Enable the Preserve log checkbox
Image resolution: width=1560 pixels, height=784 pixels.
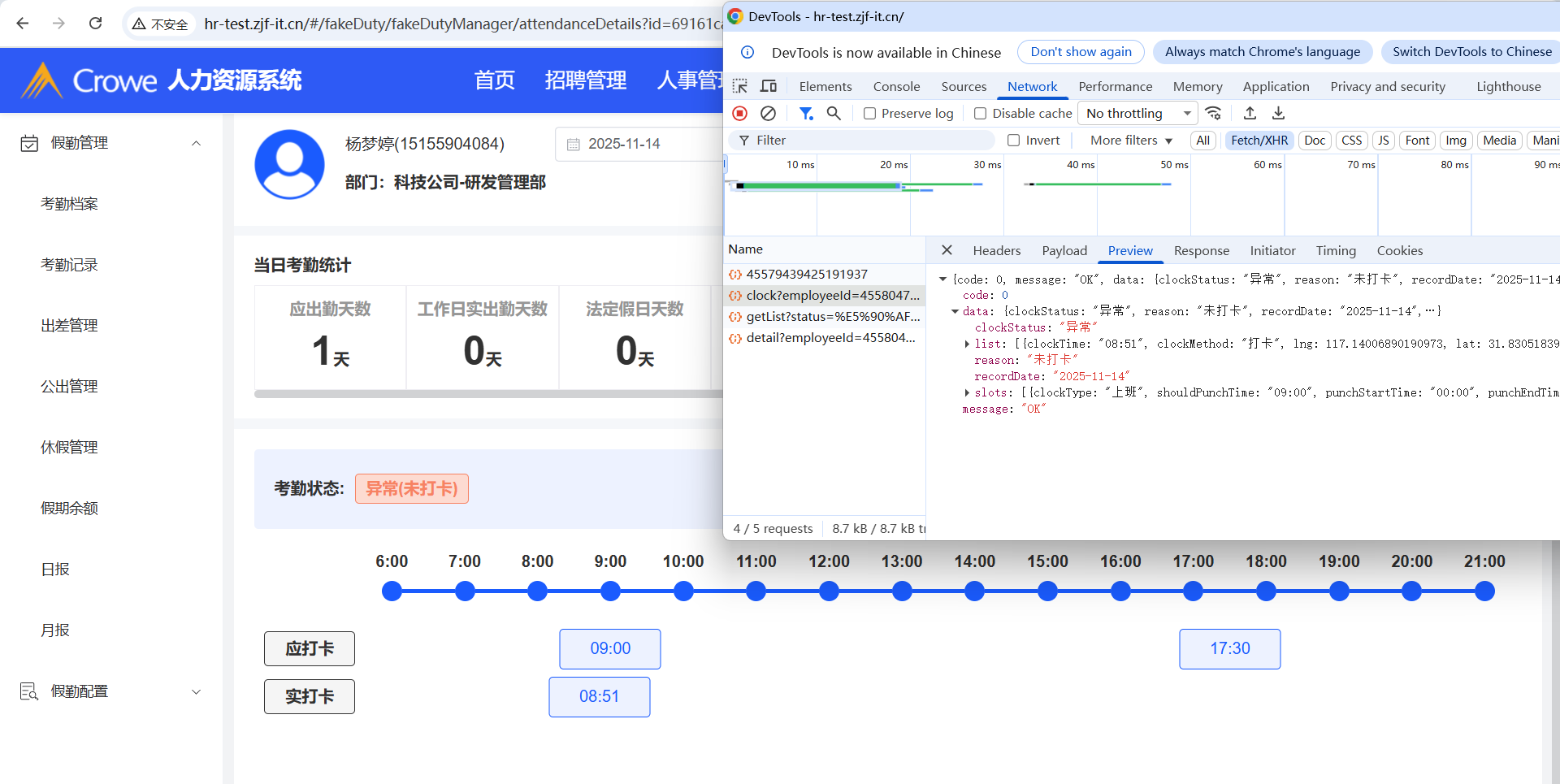pos(869,114)
